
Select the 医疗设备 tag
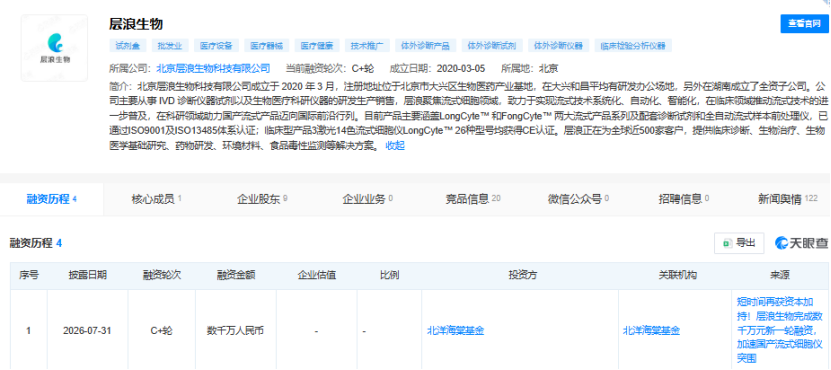216,46
